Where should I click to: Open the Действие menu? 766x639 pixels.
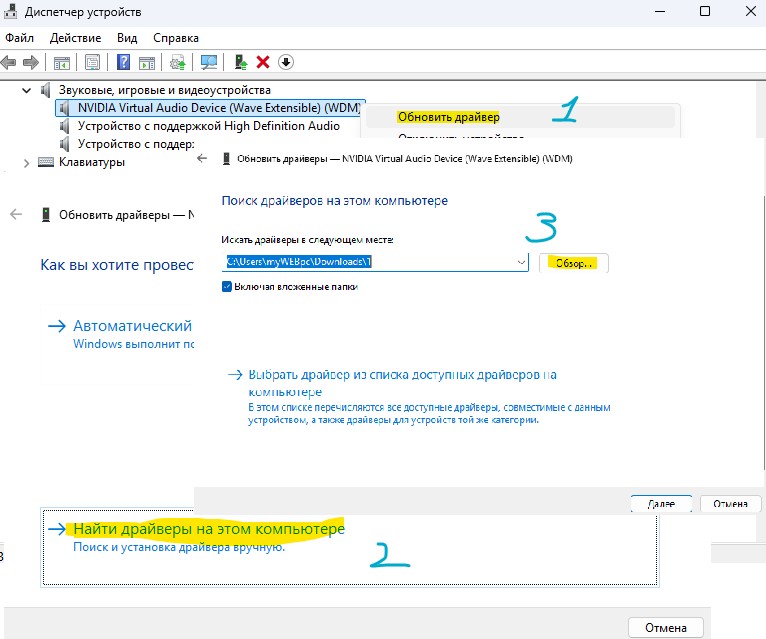(x=76, y=37)
